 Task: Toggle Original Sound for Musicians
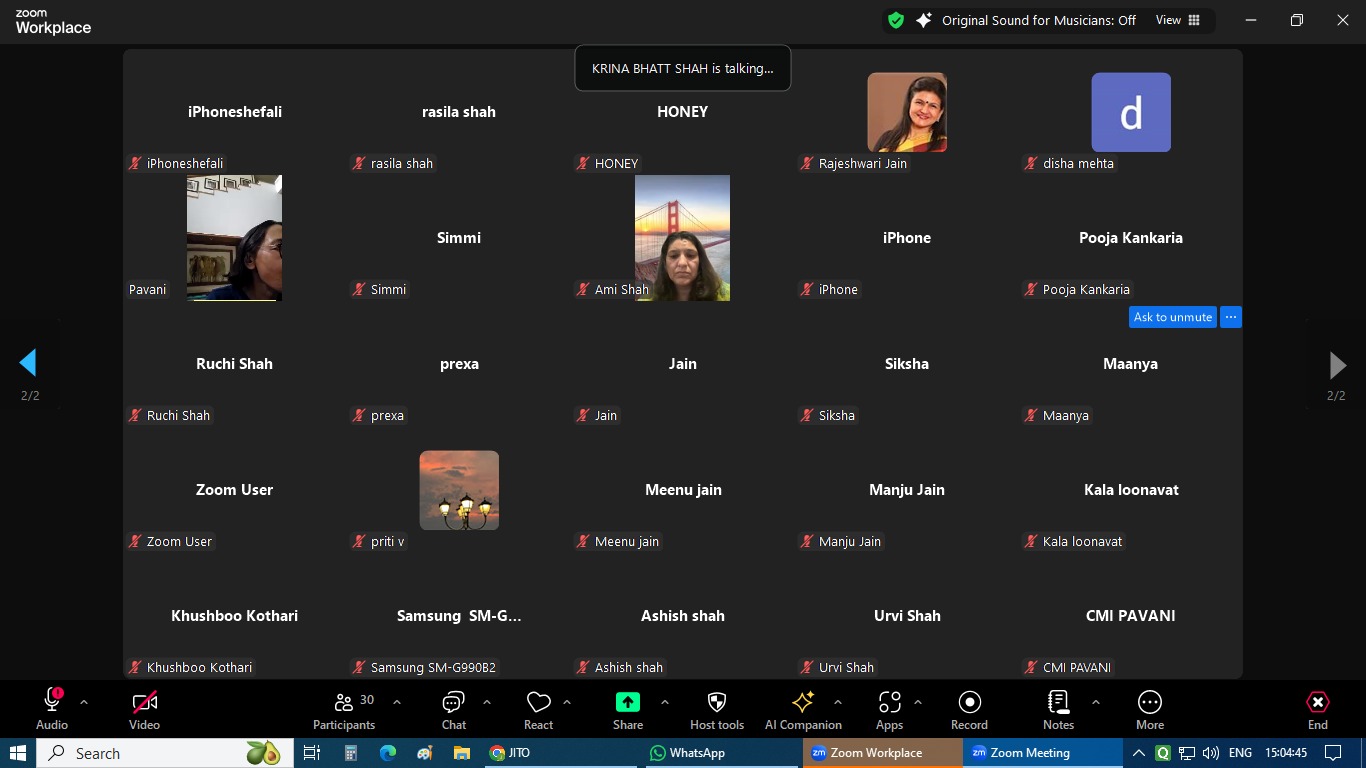point(1037,20)
